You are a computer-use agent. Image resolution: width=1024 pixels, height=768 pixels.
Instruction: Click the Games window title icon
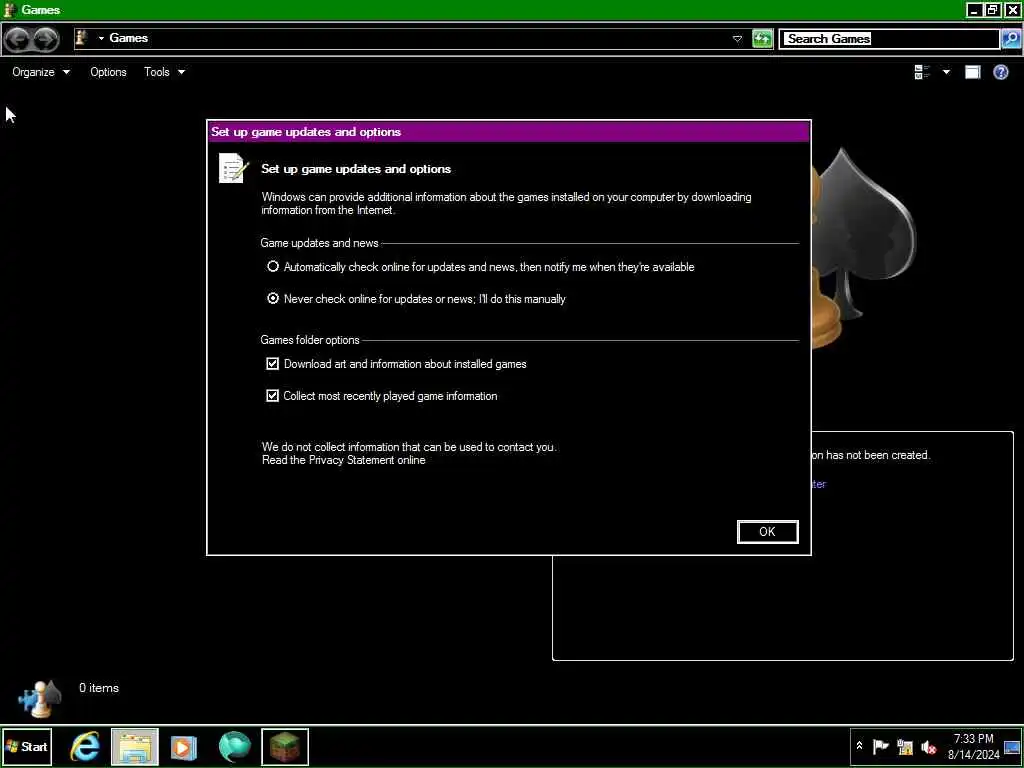(x=10, y=10)
